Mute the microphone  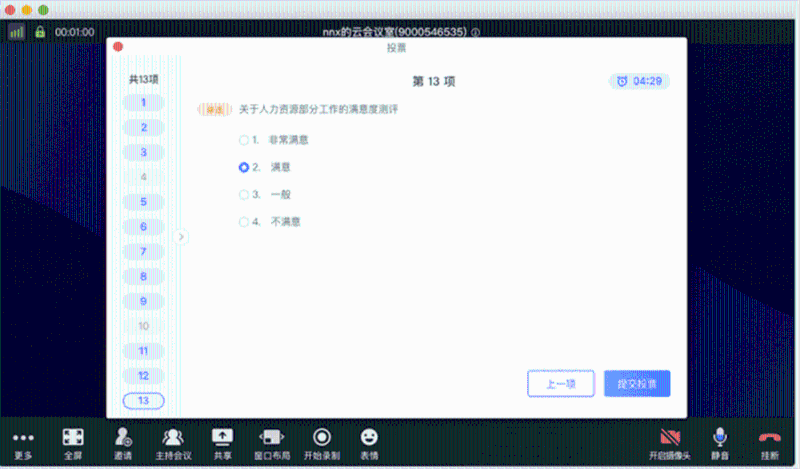pos(720,444)
